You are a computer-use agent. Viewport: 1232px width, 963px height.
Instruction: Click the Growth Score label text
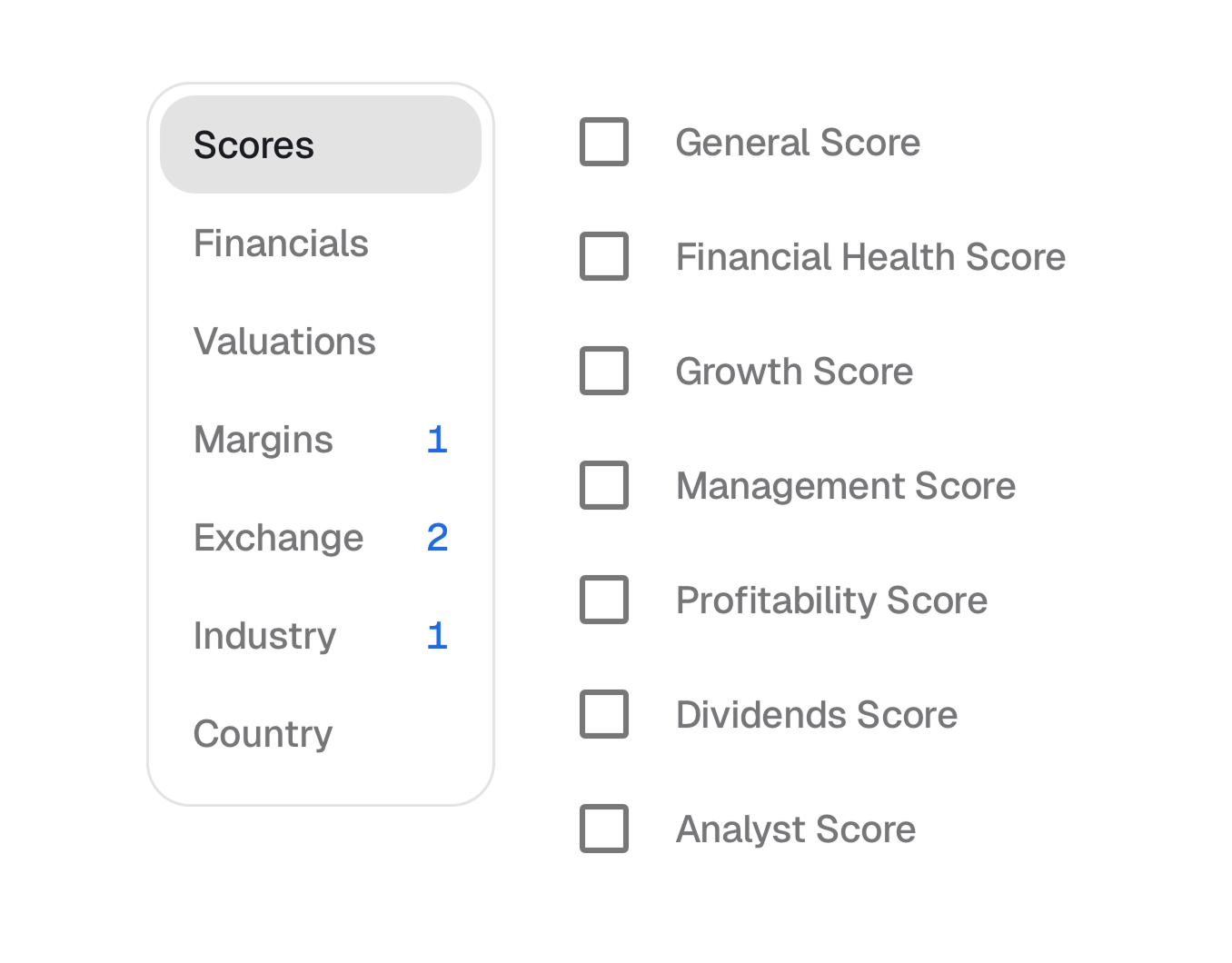coord(794,372)
